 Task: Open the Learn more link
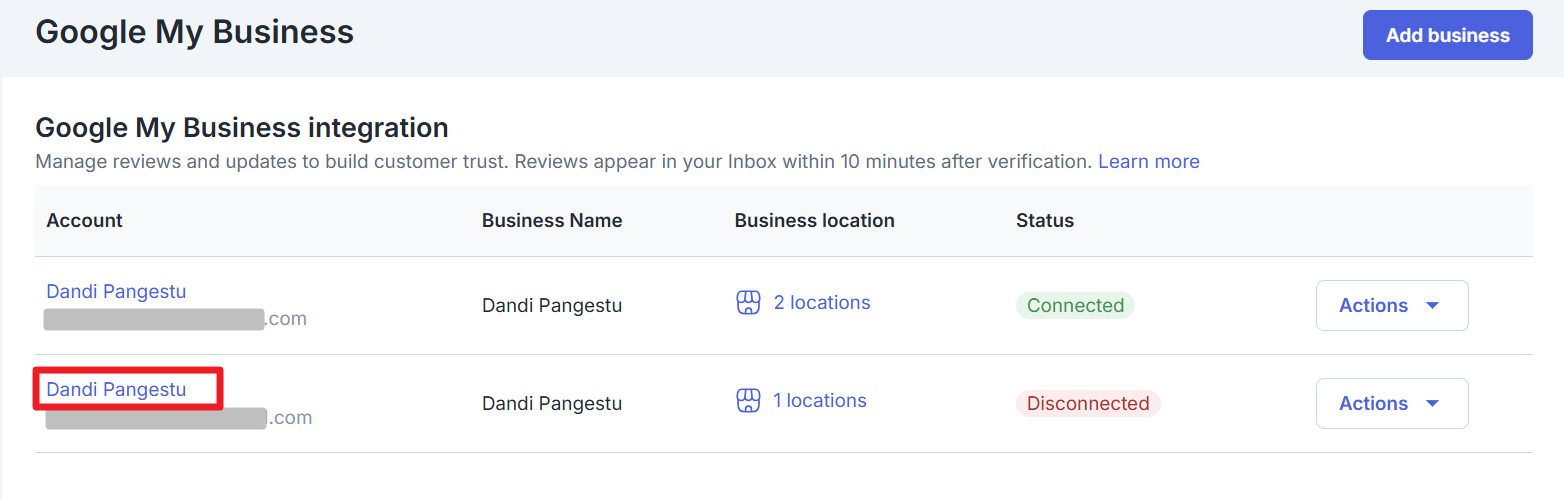[x=1148, y=161]
